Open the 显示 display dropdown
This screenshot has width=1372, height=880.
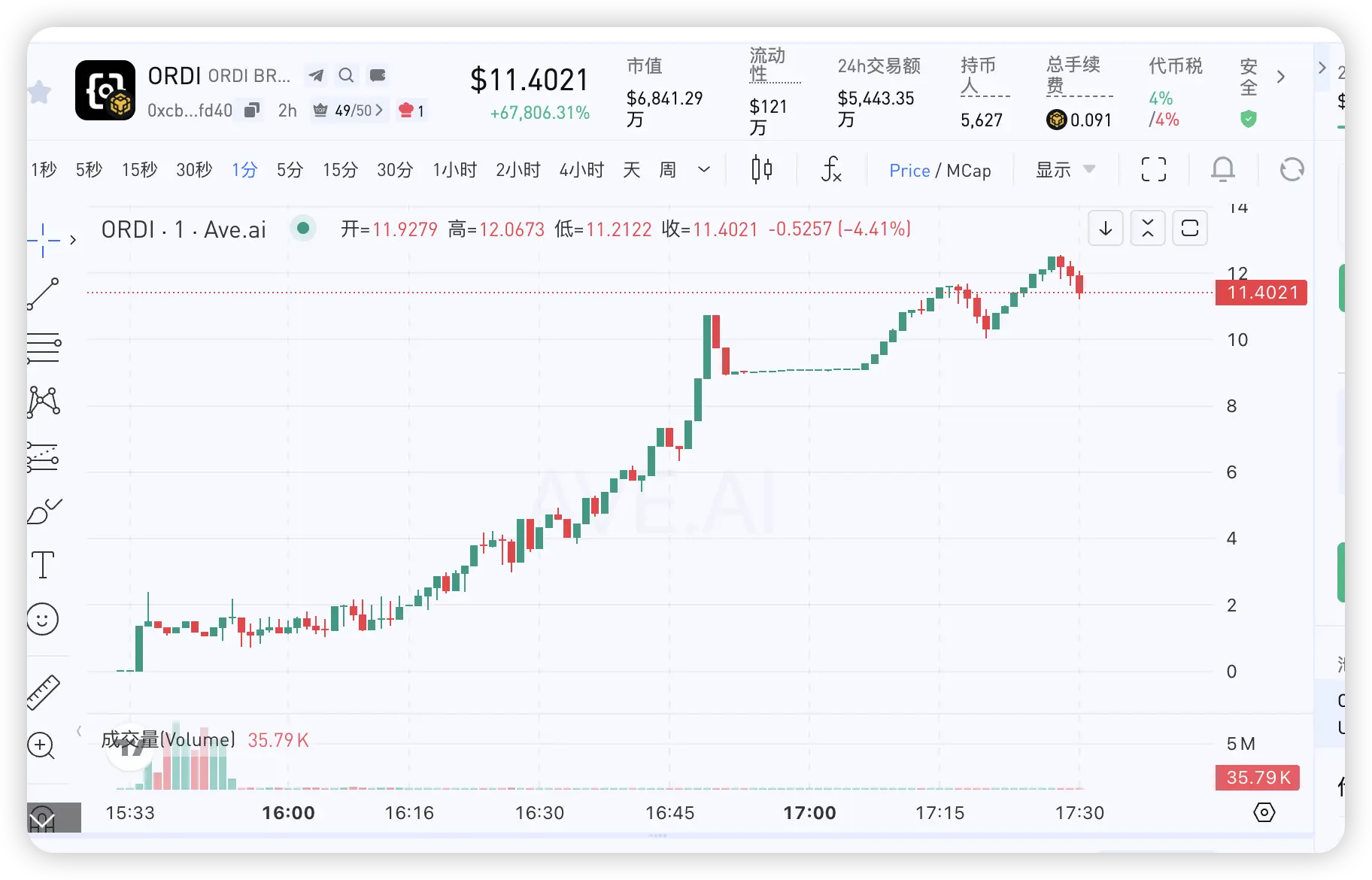1065,170
